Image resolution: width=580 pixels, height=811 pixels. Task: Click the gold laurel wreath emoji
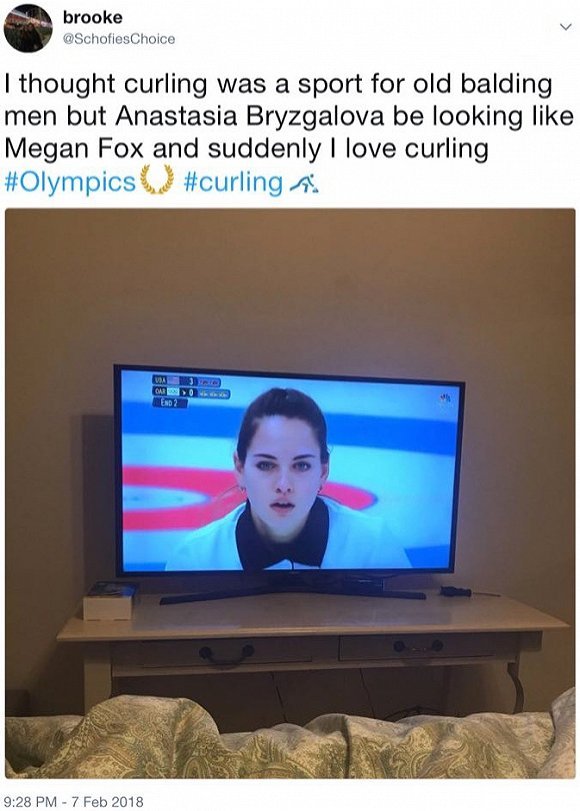(157, 179)
